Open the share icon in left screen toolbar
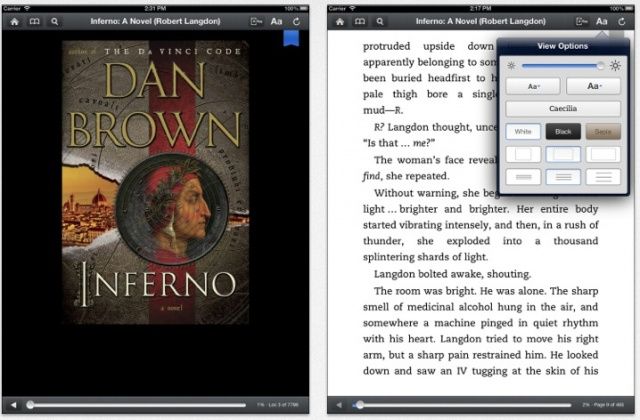Viewport: 640px width, 420px height. [x=256, y=21]
